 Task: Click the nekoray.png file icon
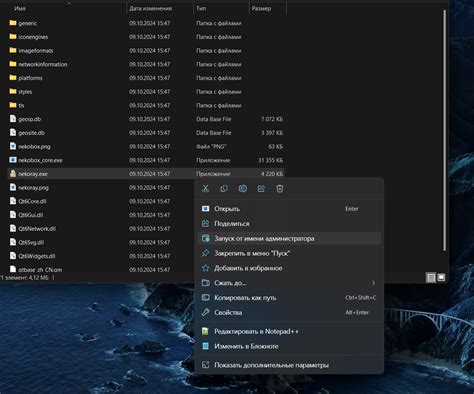13,187
